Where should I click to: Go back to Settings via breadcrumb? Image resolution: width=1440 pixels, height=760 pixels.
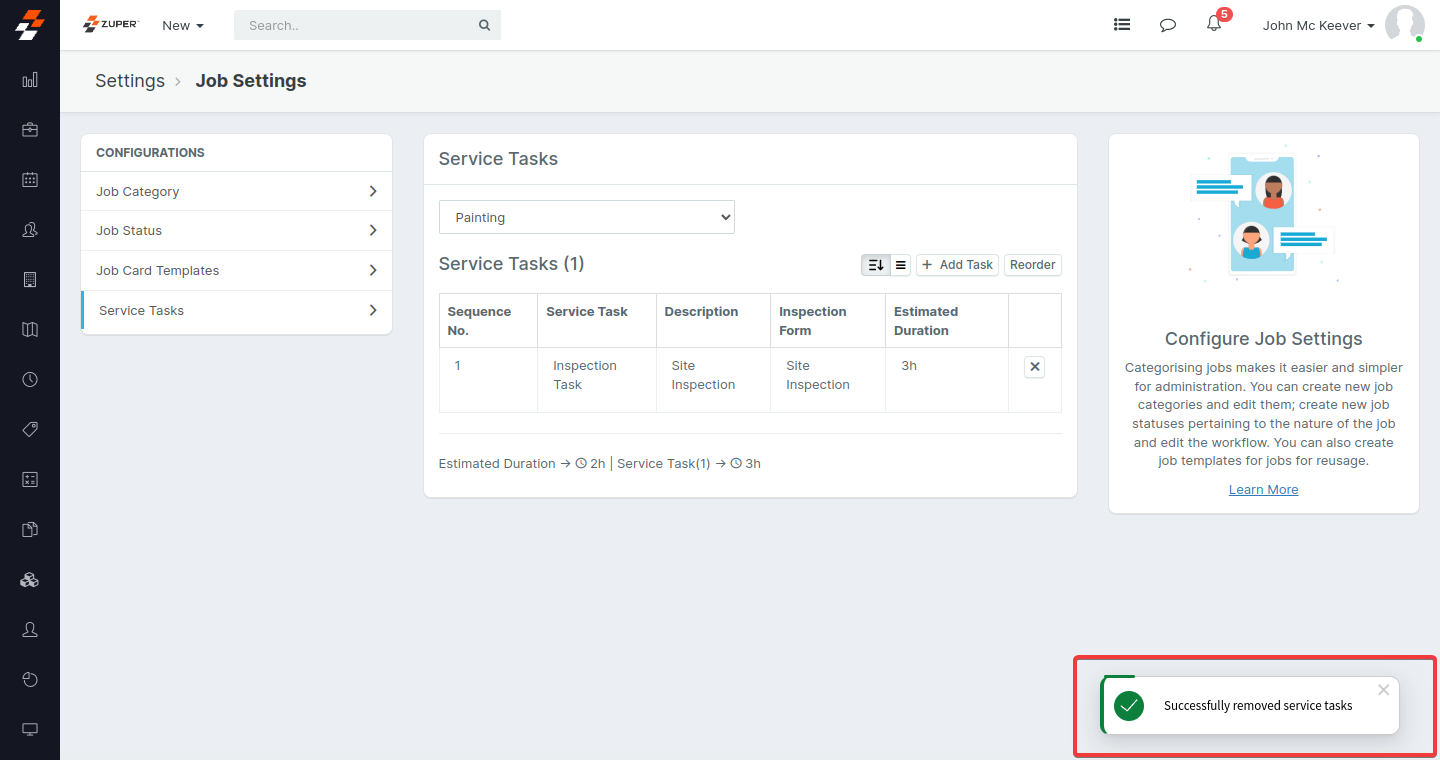(130, 81)
